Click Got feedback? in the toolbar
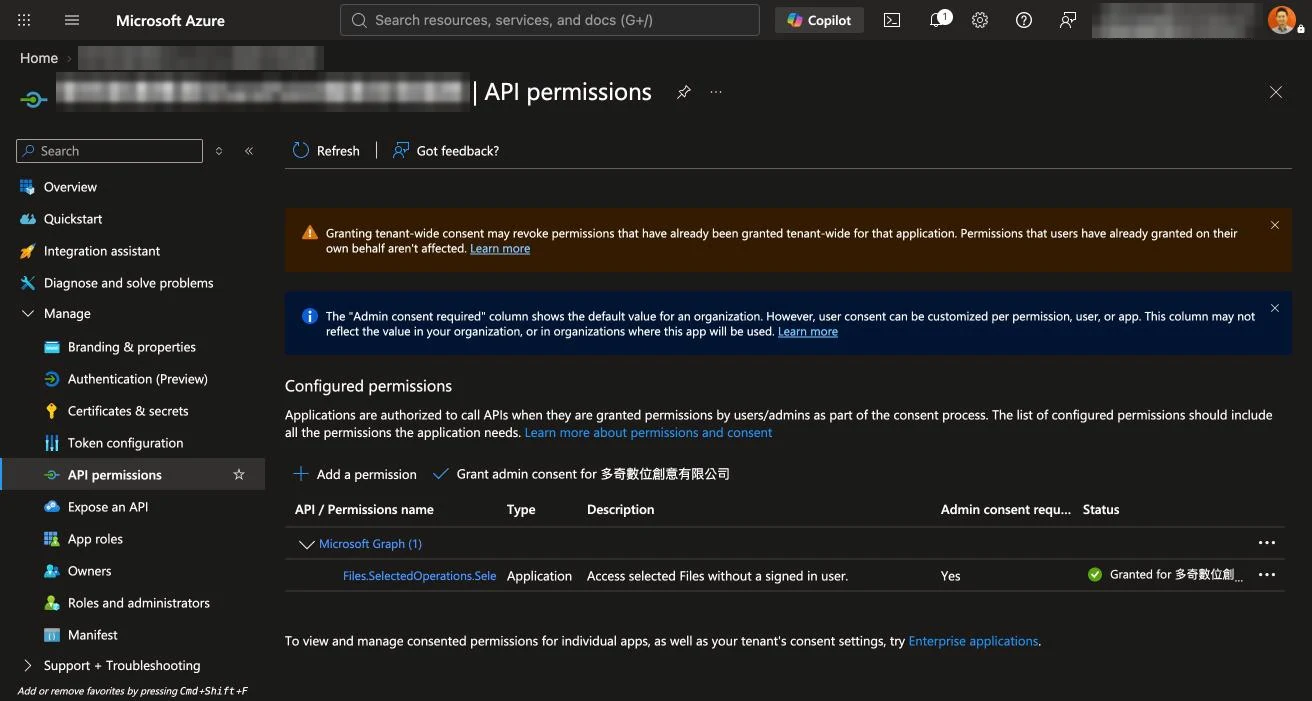 pos(446,150)
